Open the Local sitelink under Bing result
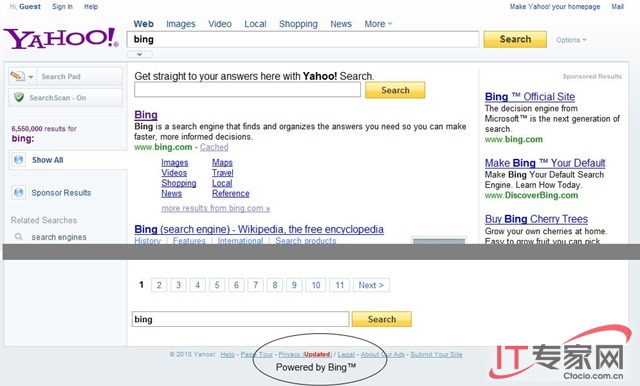Viewport: 640px width, 386px height. tap(222, 183)
